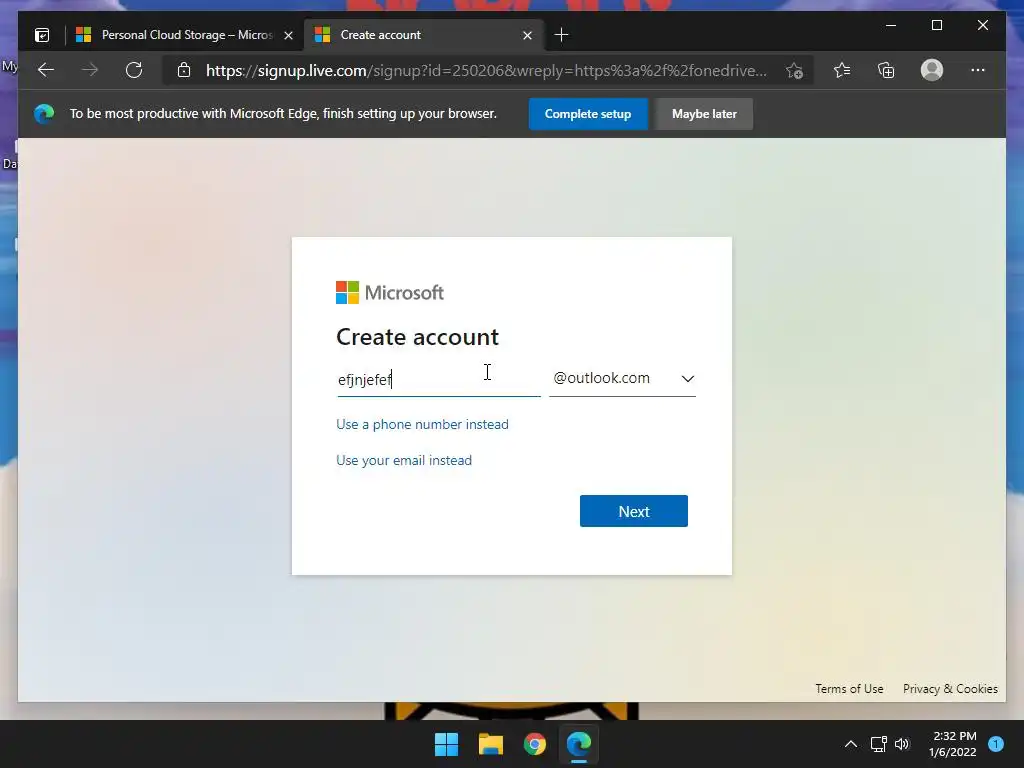
Task: Dismiss setup prompt with Maybe later
Action: click(x=704, y=114)
